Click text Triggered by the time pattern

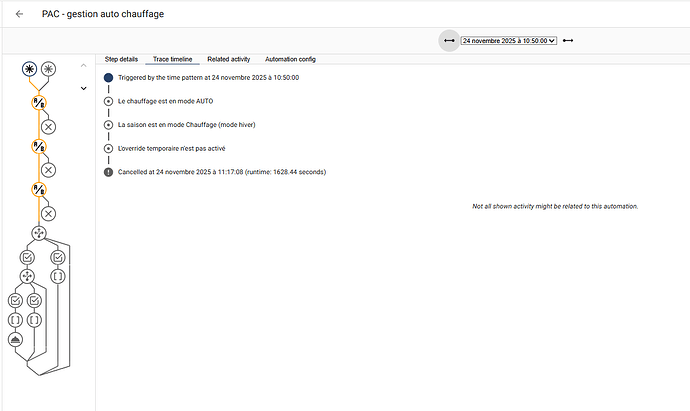coord(209,77)
